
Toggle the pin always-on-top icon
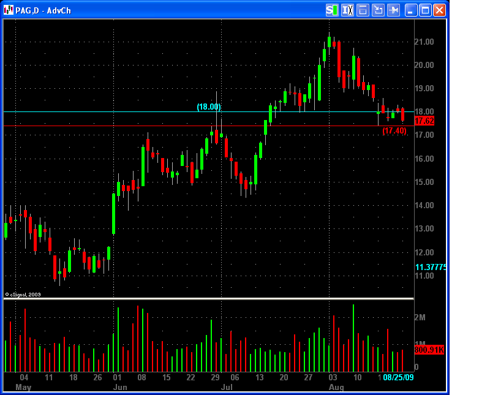click(x=394, y=10)
